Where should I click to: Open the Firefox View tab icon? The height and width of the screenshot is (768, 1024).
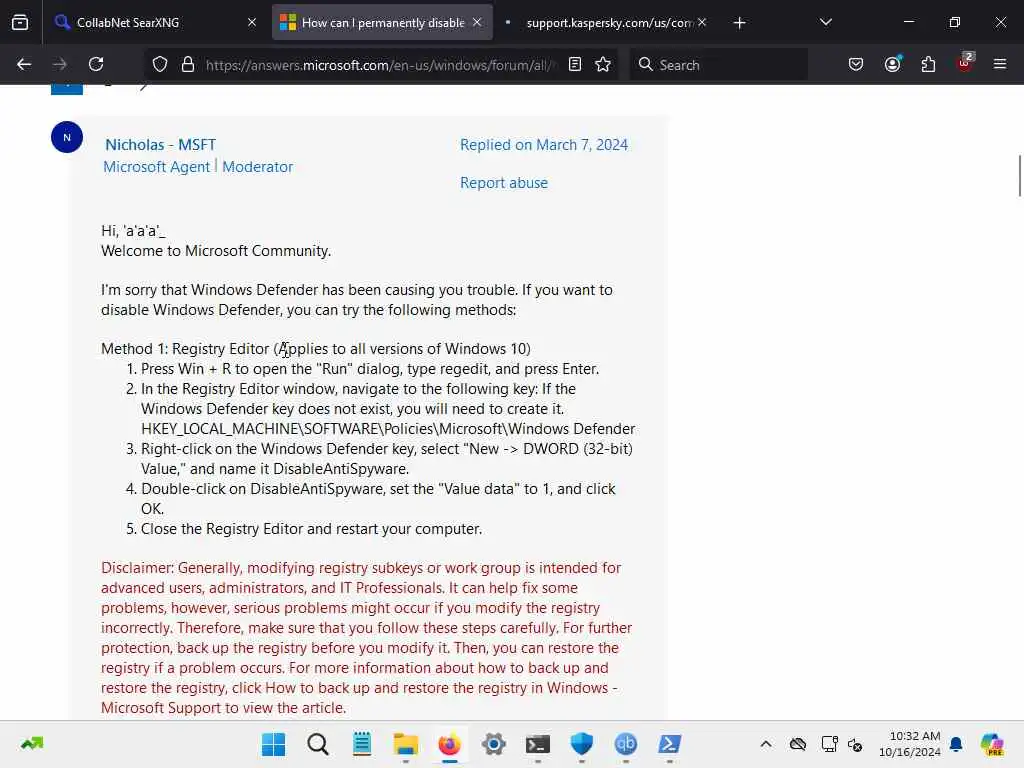(x=20, y=22)
